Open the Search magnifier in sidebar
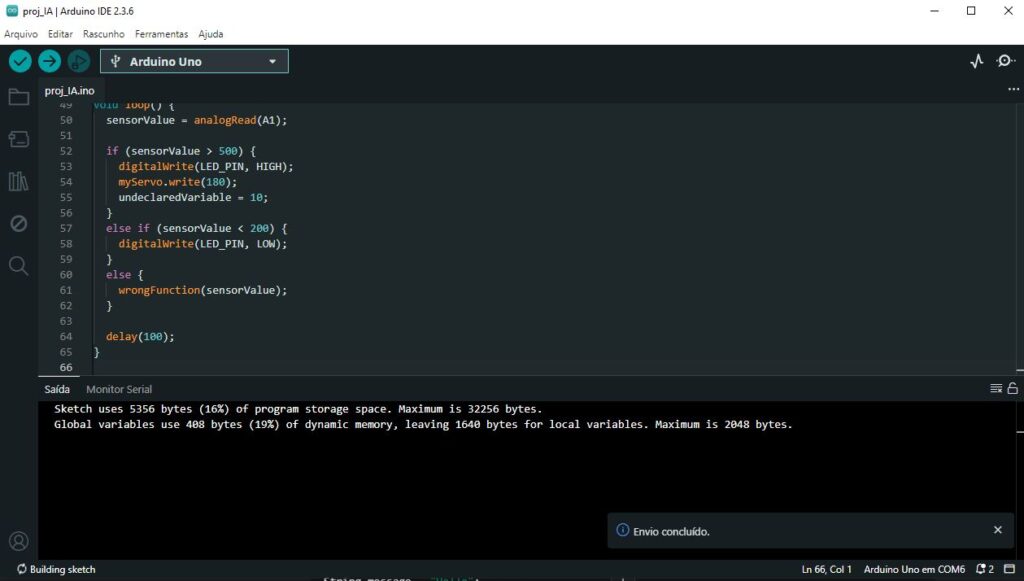The image size is (1024, 581). pyautogui.click(x=18, y=265)
